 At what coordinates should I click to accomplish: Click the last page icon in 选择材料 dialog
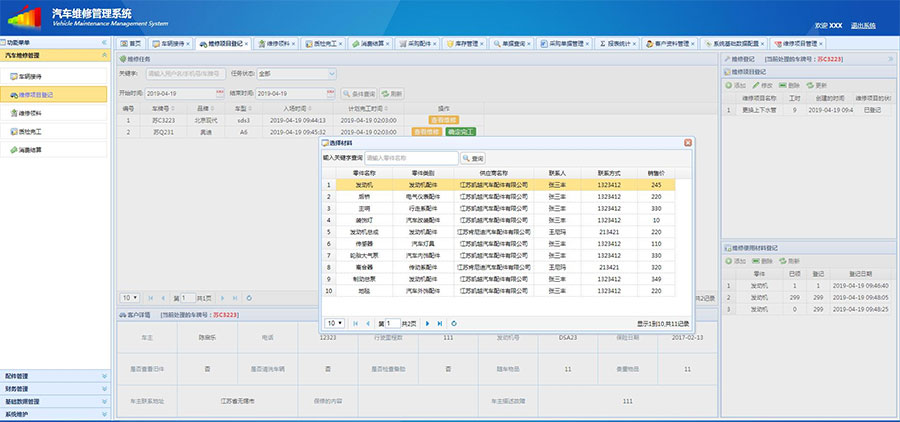[x=439, y=323]
